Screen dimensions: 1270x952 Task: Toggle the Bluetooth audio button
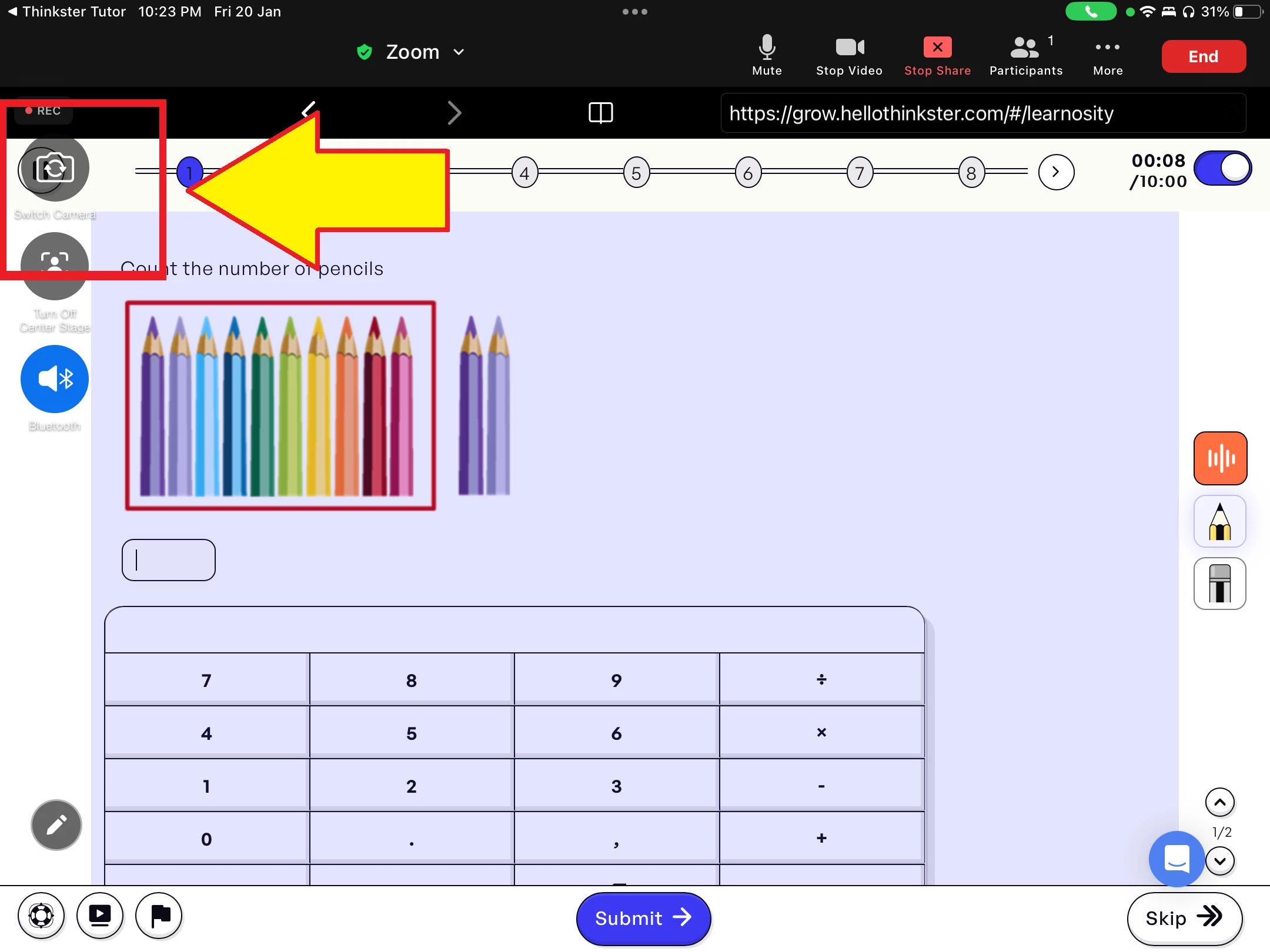click(55, 379)
